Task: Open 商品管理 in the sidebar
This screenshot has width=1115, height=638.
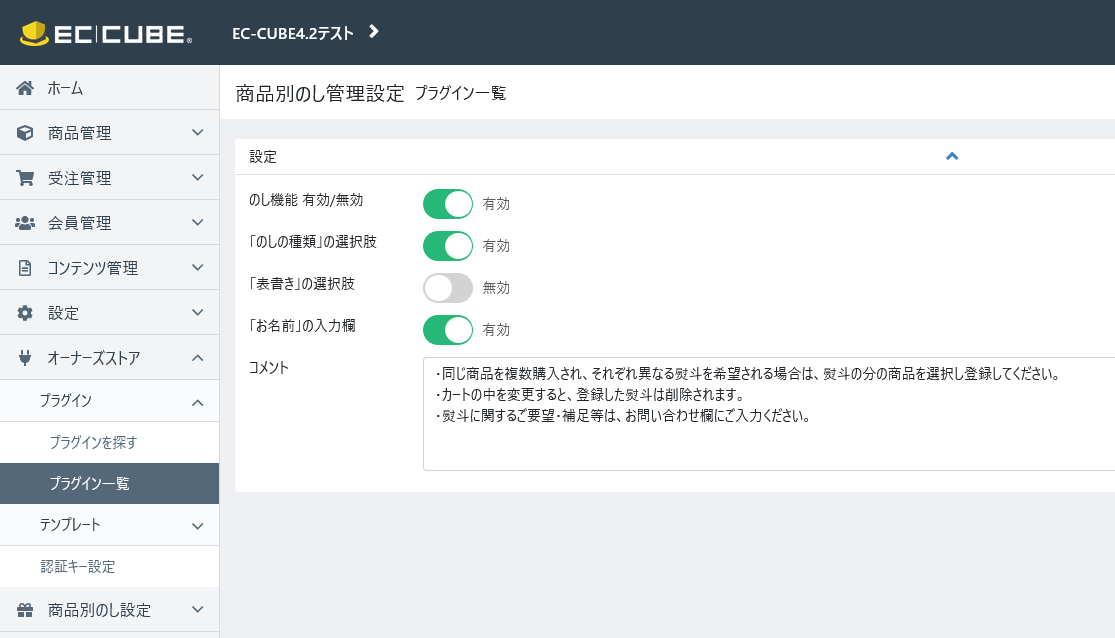Action: tap(110, 132)
